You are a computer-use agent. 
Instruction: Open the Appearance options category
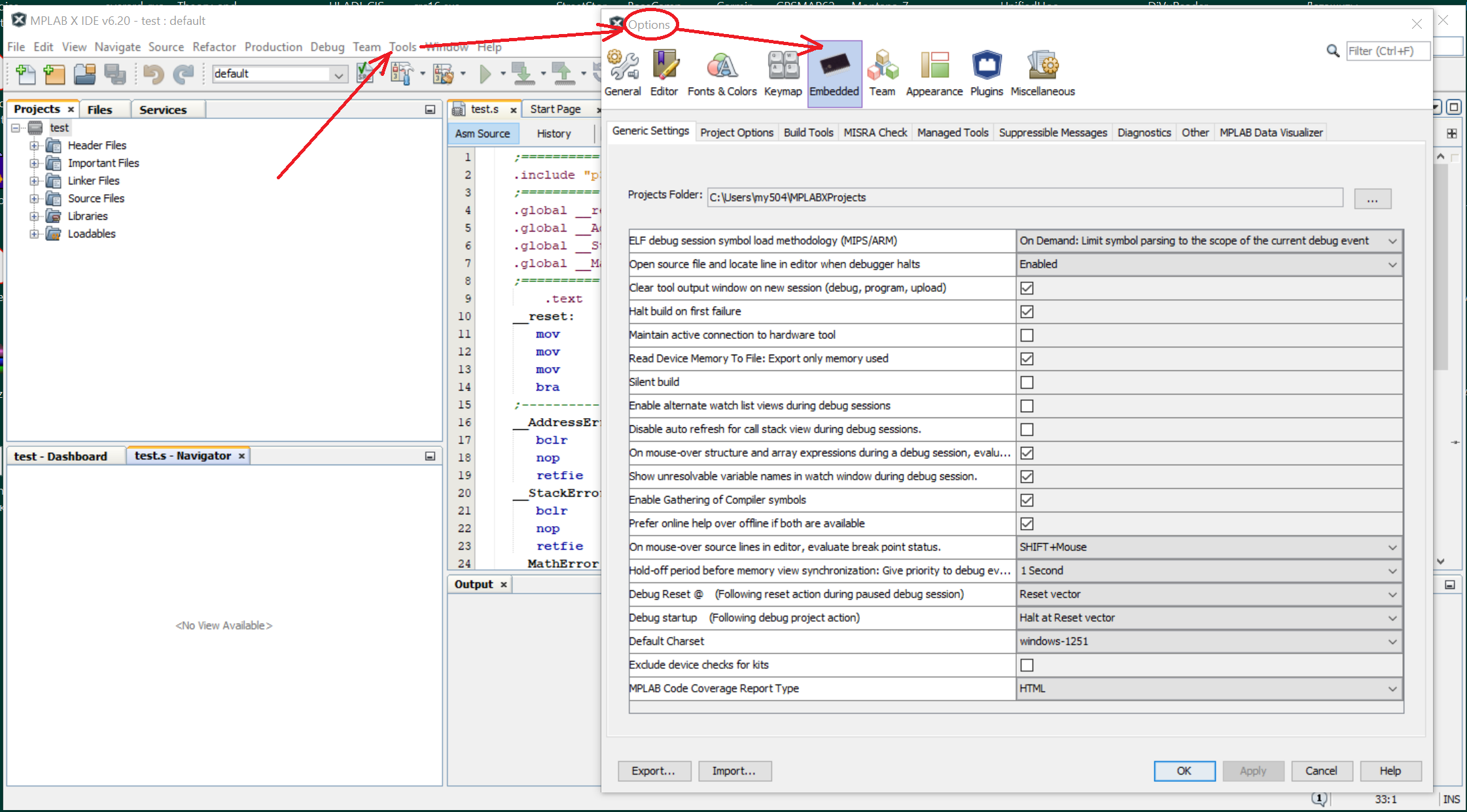(x=934, y=73)
